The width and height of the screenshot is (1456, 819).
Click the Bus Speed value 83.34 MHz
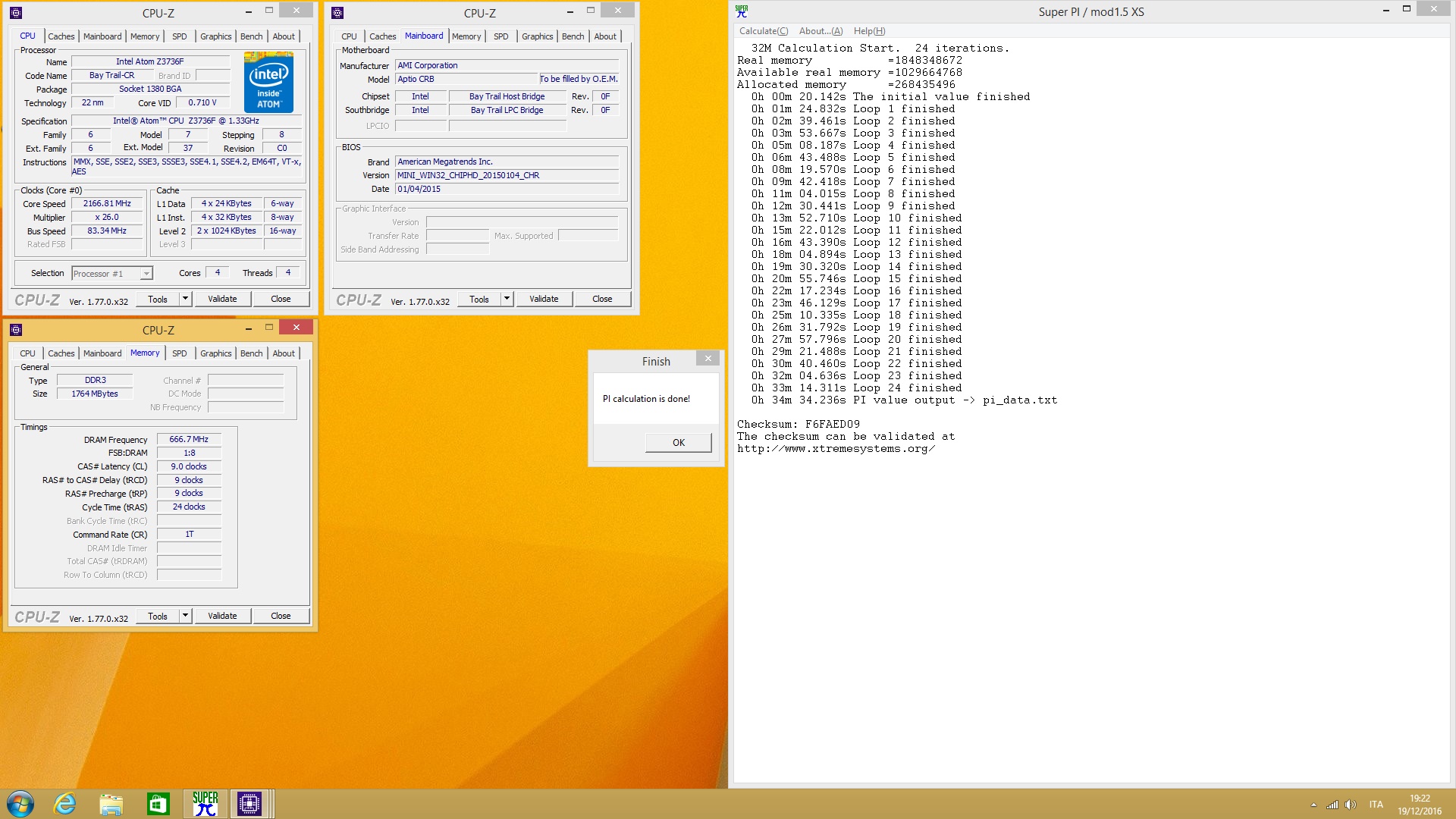(x=107, y=231)
